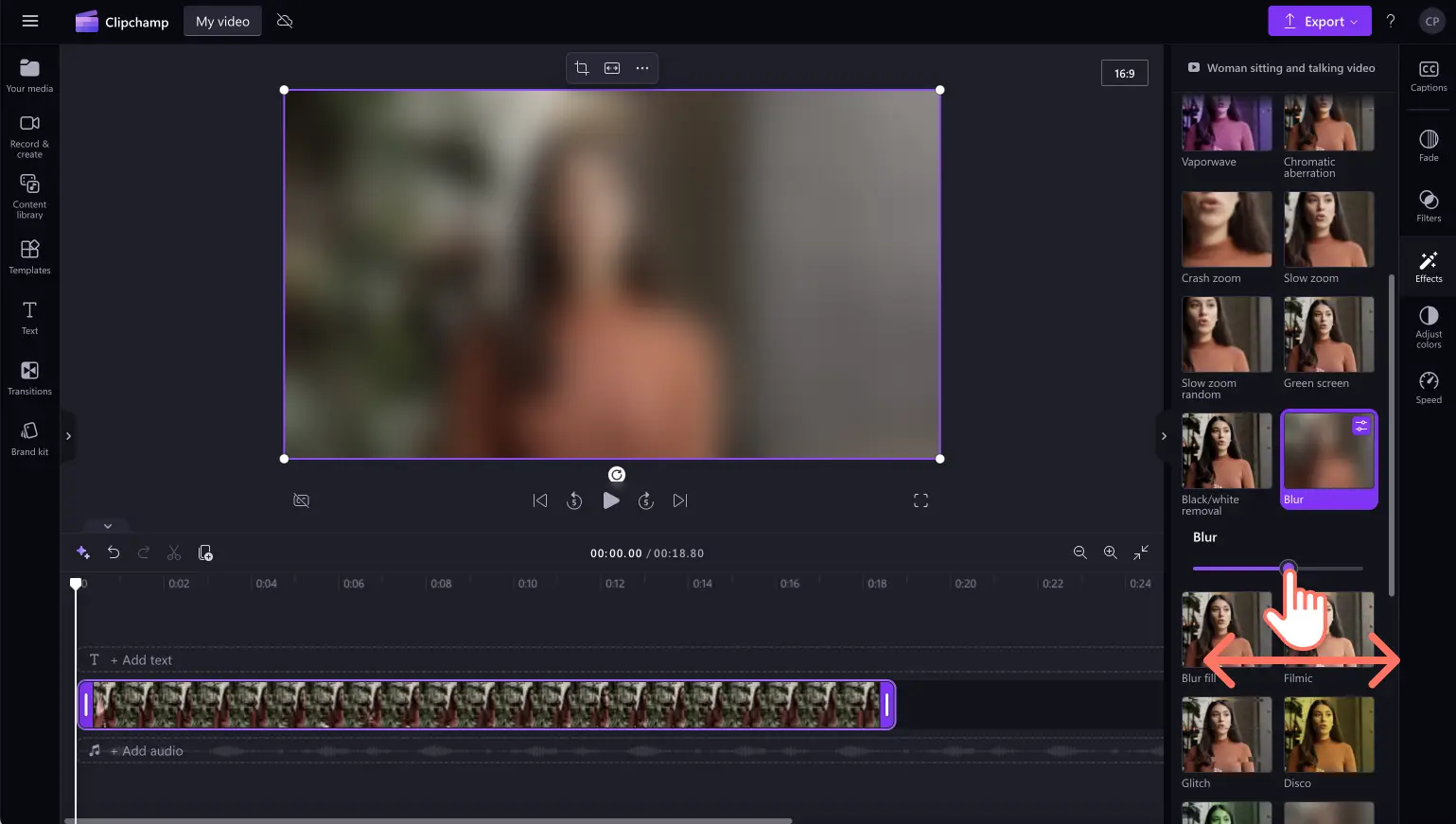Expand the left sidebar panel arrow
This screenshot has width=1456, height=824.
(x=68, y=436)
